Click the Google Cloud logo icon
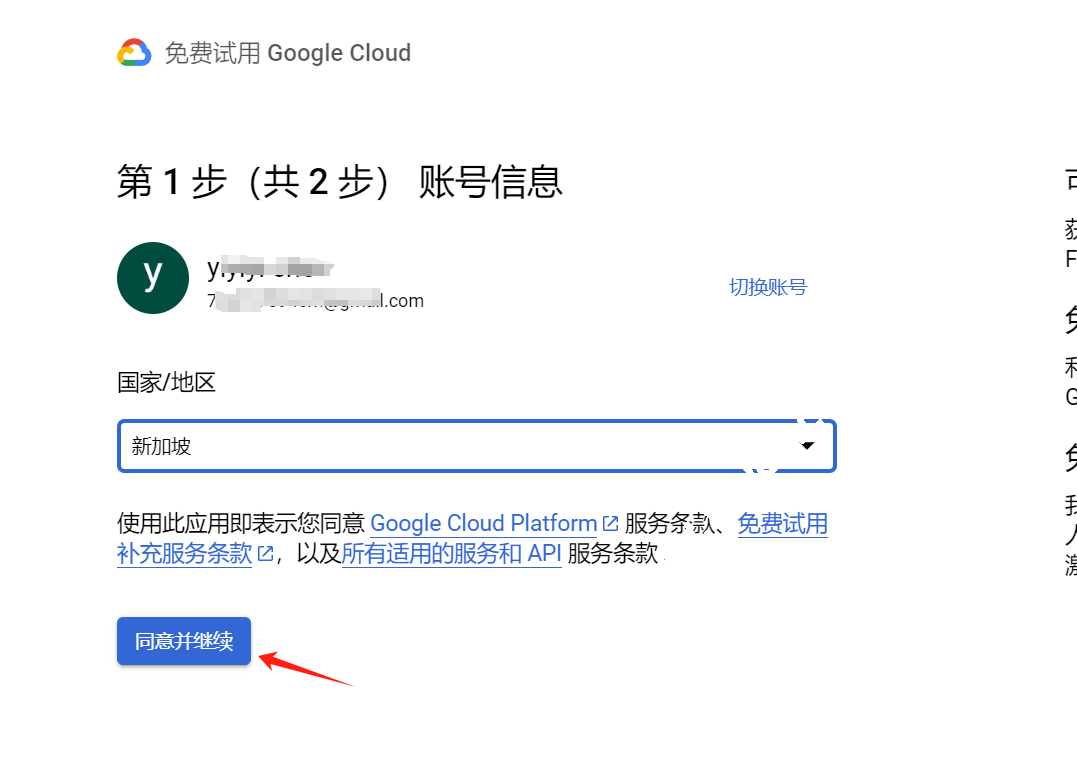Screen dimensions: 1077x763 point(134,53)
